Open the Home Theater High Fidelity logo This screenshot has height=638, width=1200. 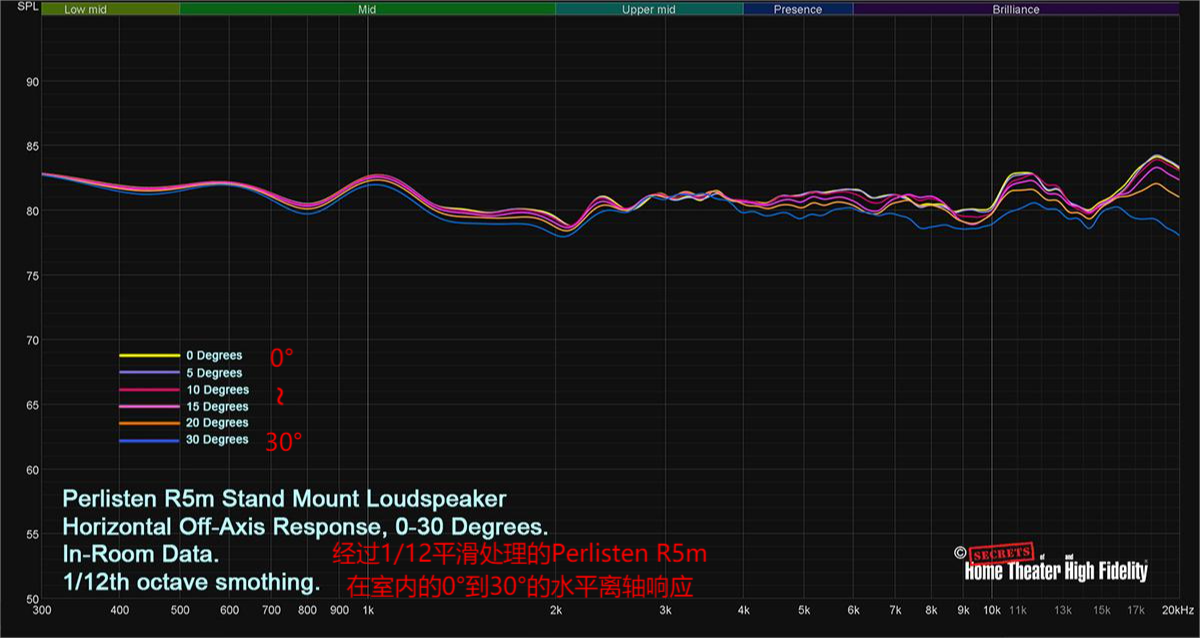[x=1055, y=571]
